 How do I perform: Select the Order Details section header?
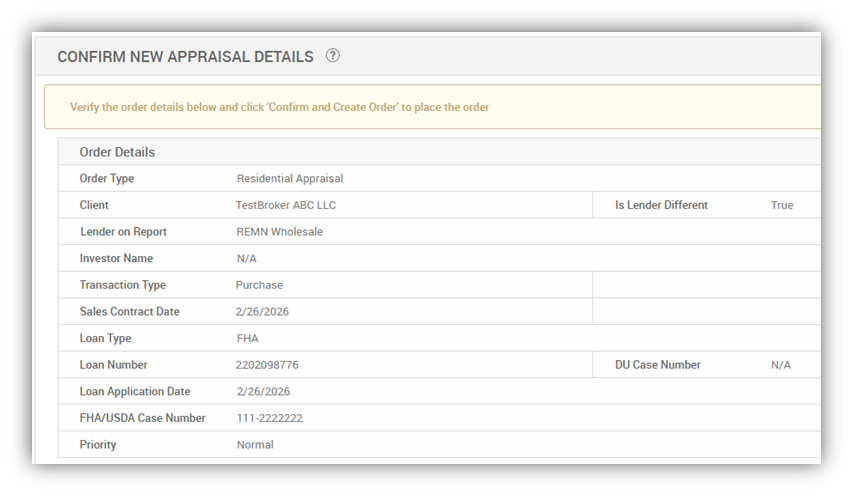click(x=117, y=152)
